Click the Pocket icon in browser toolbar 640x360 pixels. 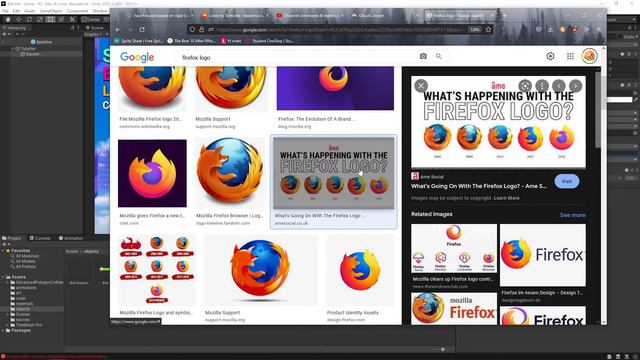(x=539, y=29)
